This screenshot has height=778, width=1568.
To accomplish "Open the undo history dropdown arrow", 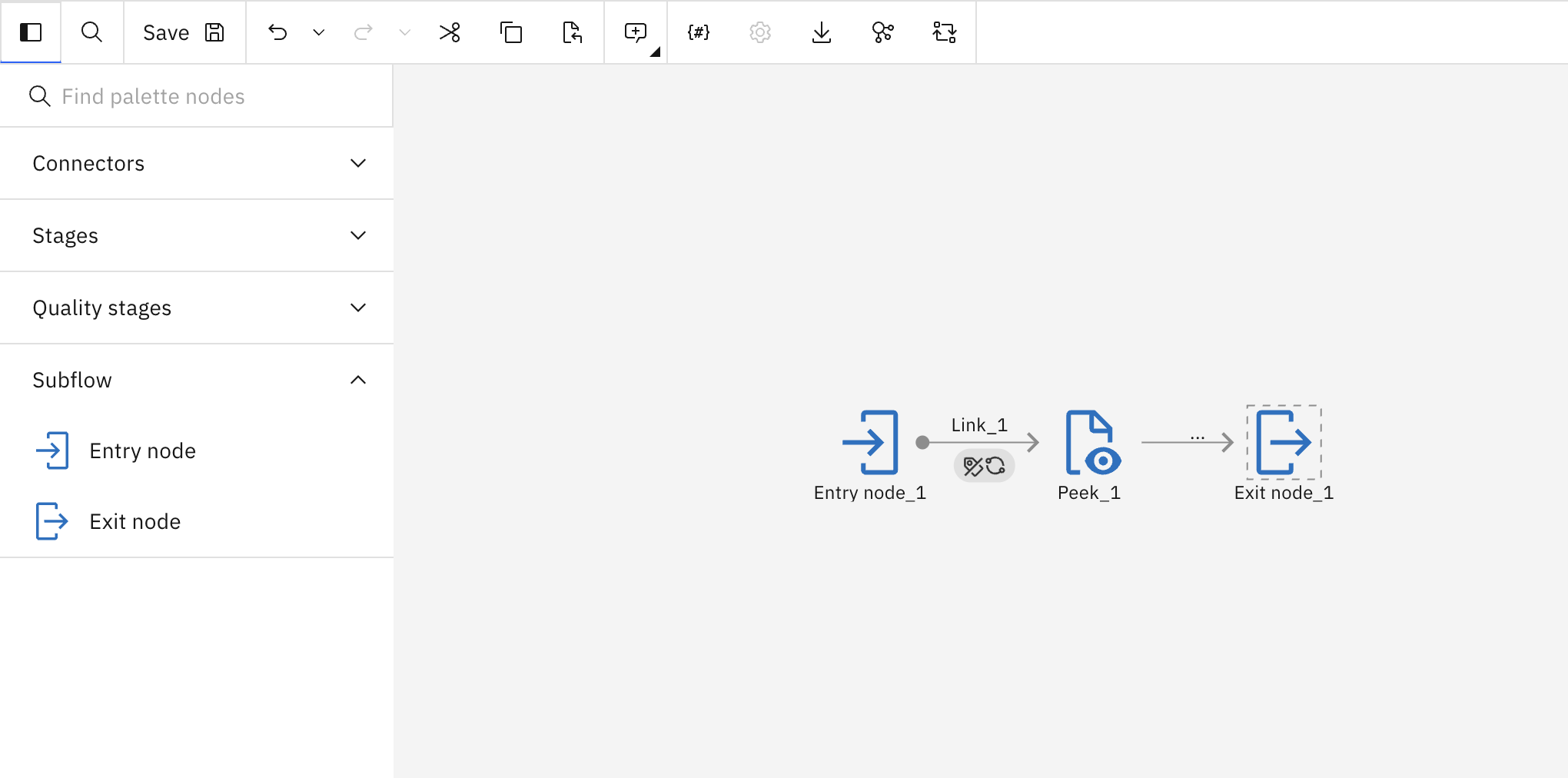I will [319, 32].
